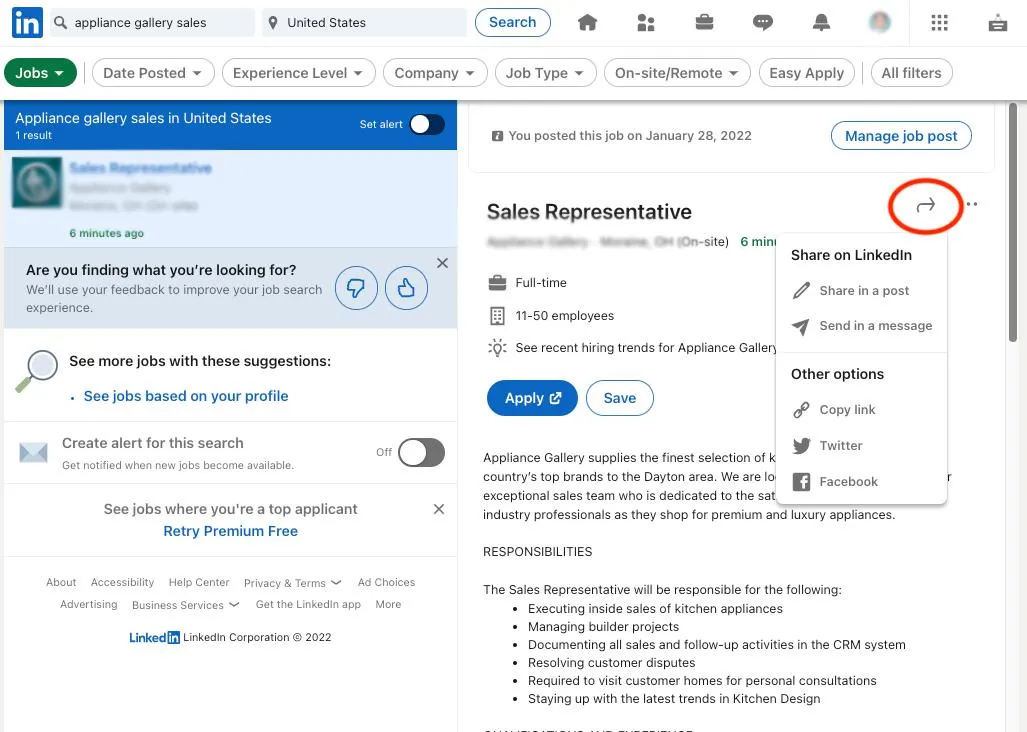Open See recent hiring trends link
Screen dimensions: 1027x732
(x=645, y=348)
